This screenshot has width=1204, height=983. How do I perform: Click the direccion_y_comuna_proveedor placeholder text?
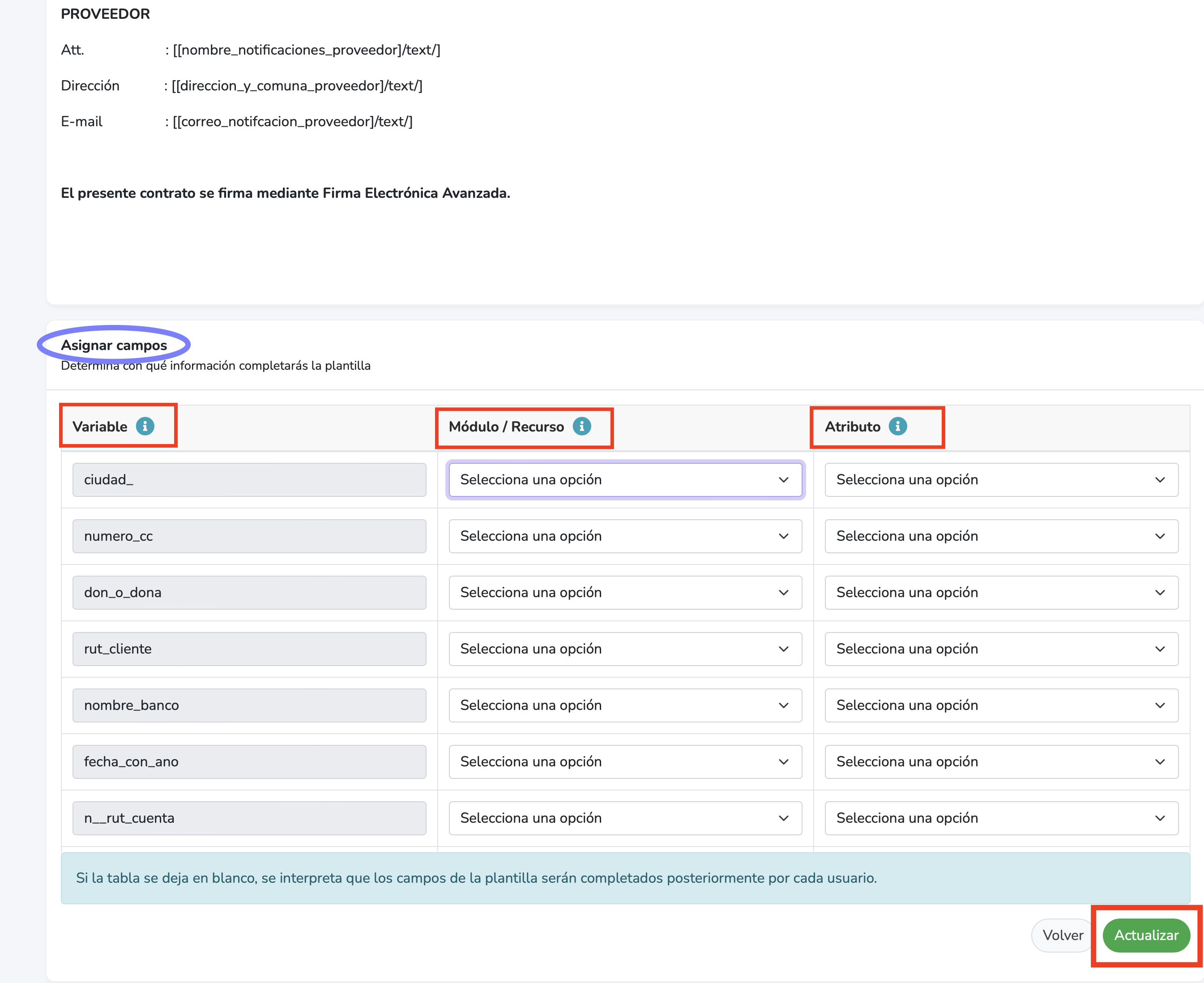click(297, 85)
